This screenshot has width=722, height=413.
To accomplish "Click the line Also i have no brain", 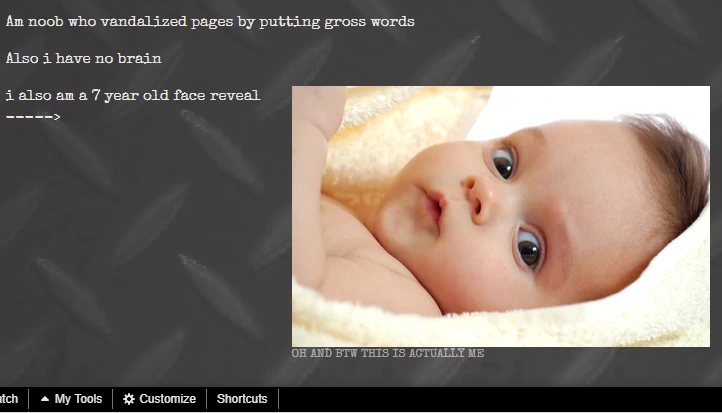I will click(83, 58).
